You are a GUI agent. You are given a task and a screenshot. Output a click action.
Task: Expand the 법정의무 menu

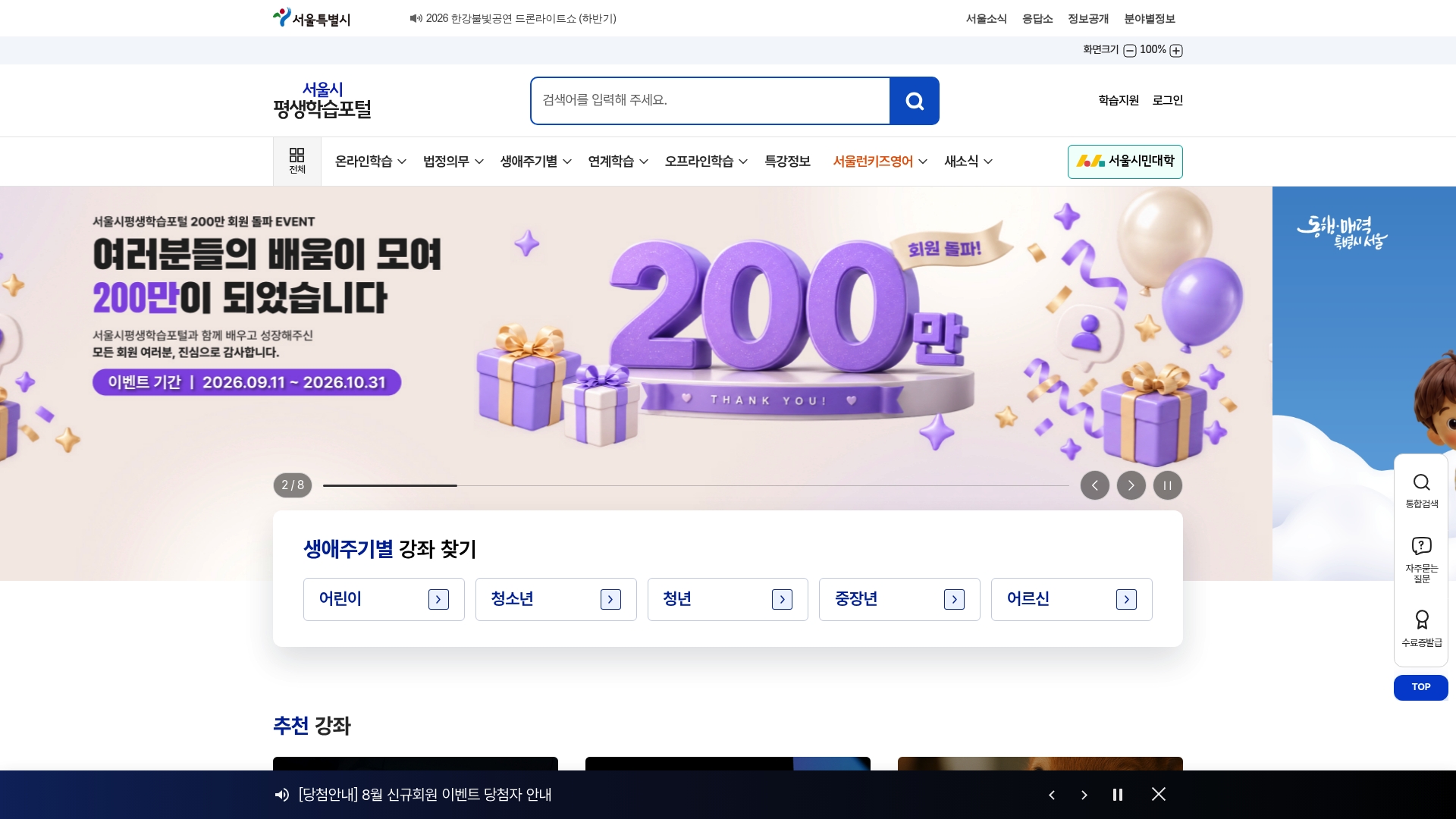[x=453, y=162]
